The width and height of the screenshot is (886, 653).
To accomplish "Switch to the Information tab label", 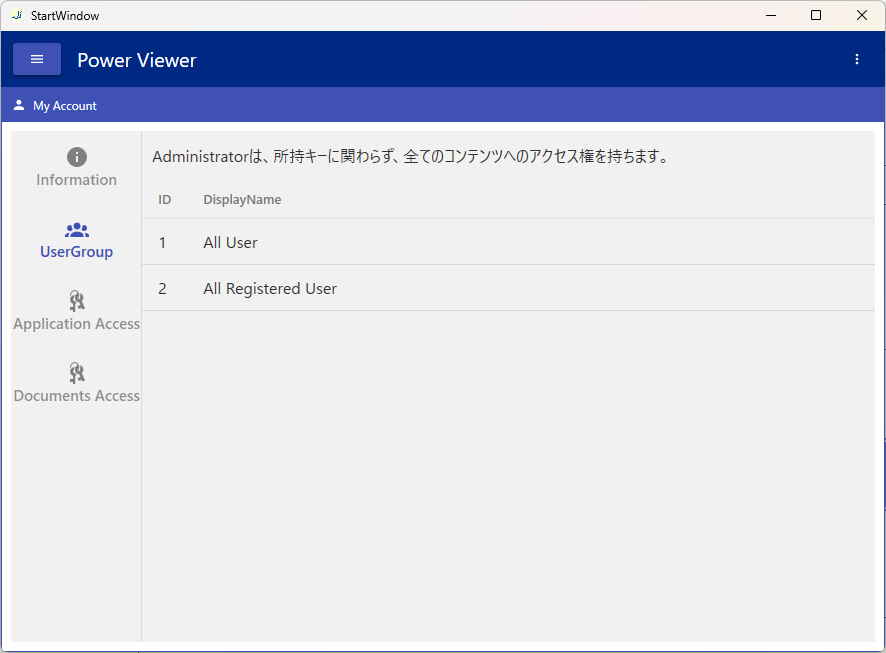I will pyautogui.click(x=77, y=180).
